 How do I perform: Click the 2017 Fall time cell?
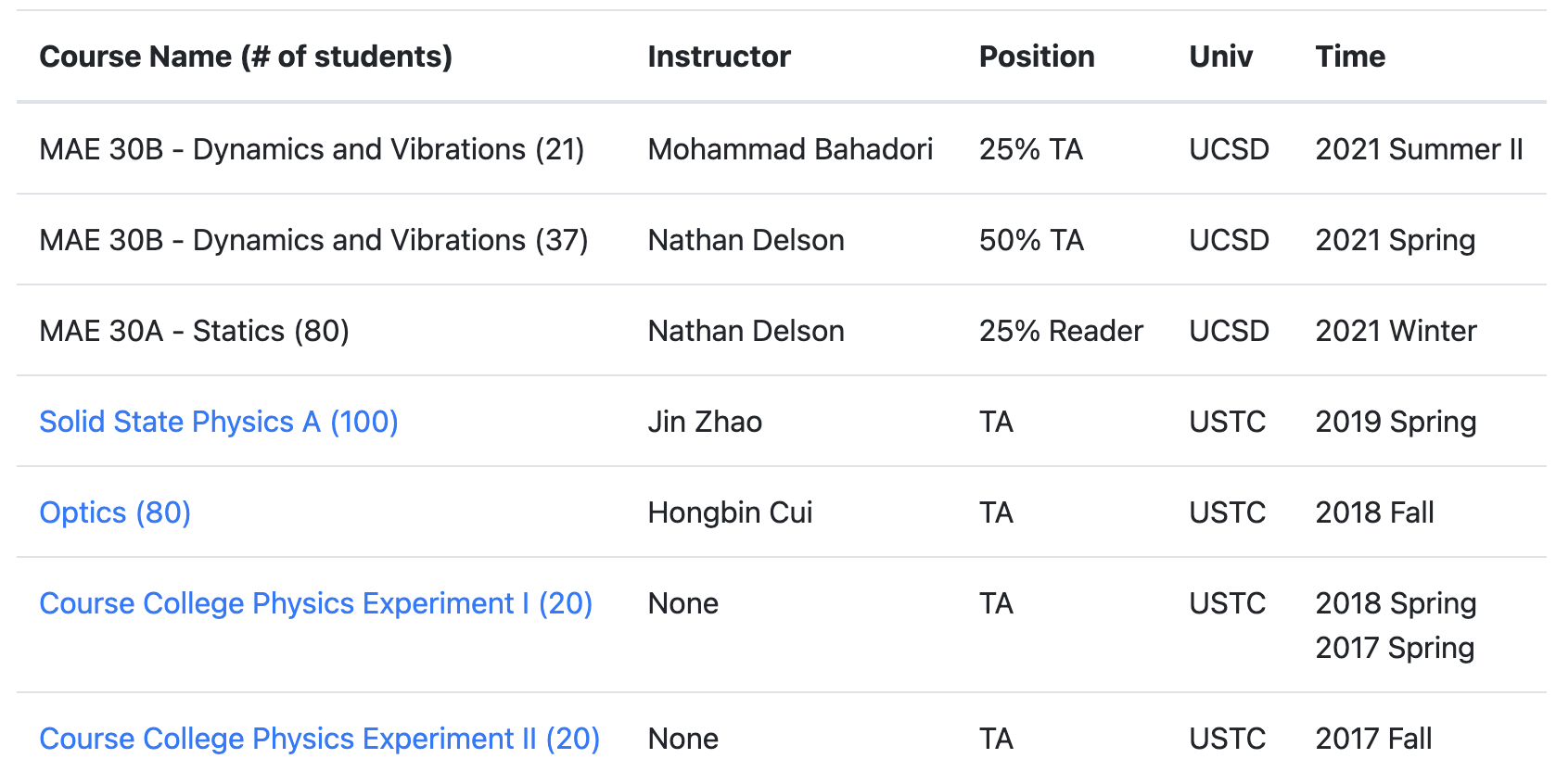1373,739
